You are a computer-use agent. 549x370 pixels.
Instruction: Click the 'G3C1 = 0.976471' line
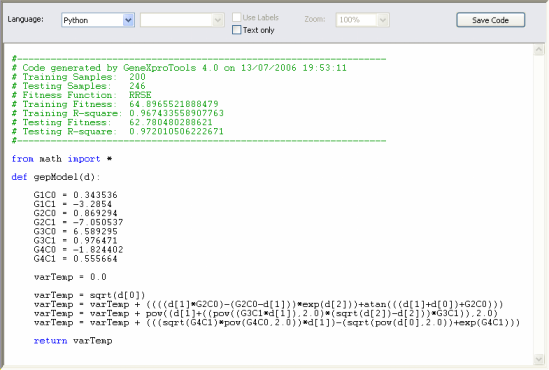click(x=76, y=240)
